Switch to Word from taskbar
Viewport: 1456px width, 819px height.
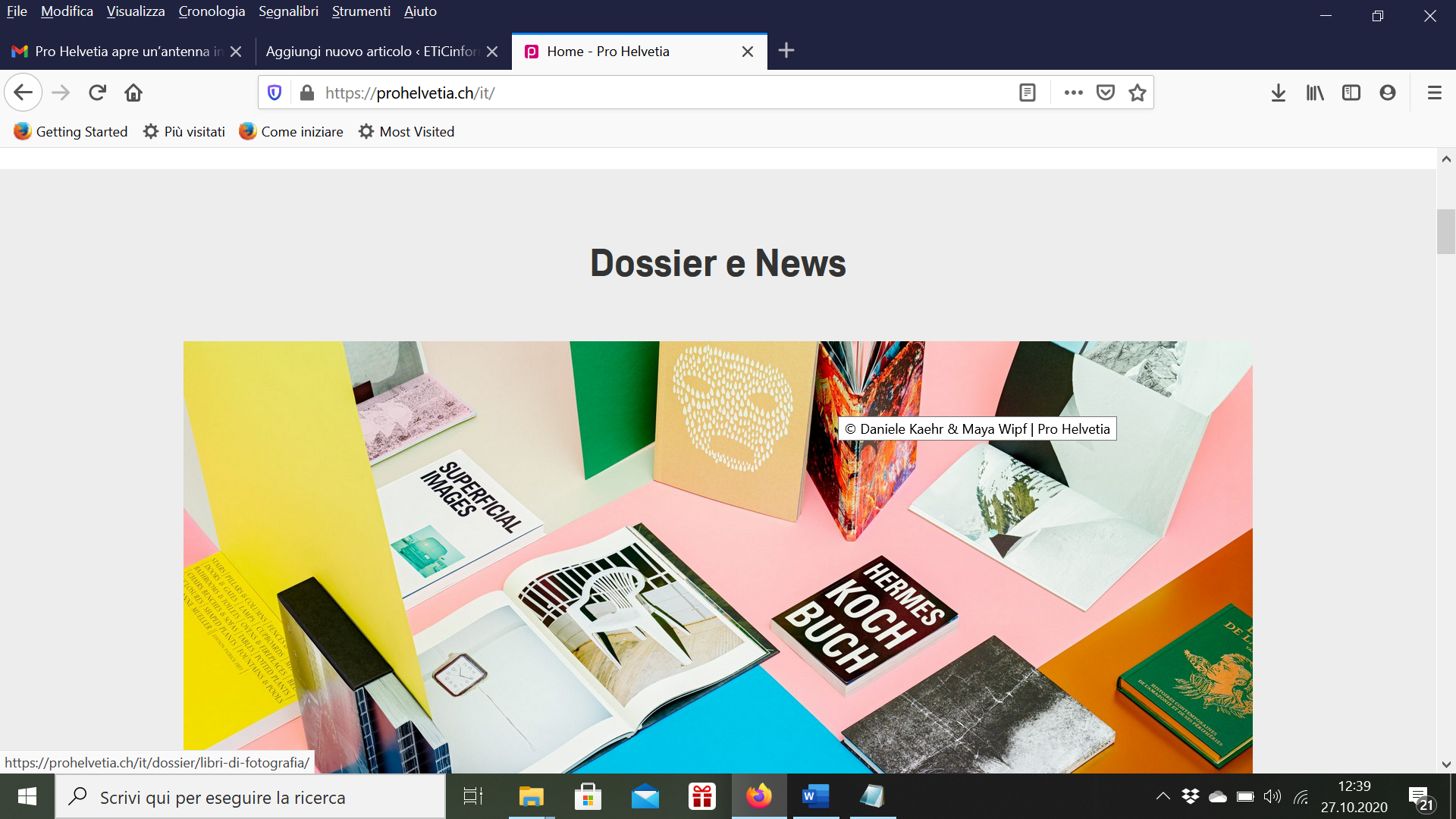tap(816, 796)
